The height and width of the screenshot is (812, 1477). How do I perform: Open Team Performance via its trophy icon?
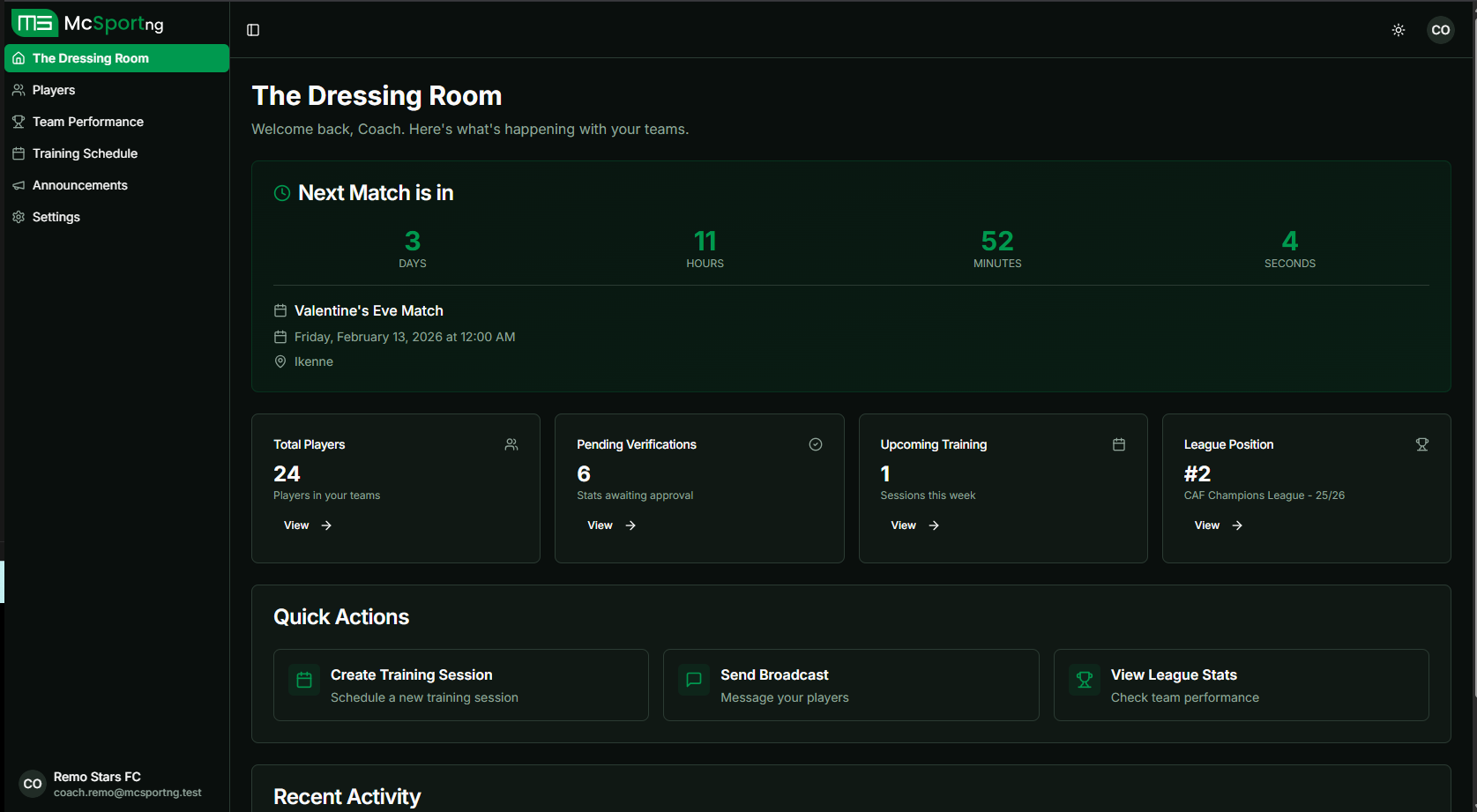(18, 121)
